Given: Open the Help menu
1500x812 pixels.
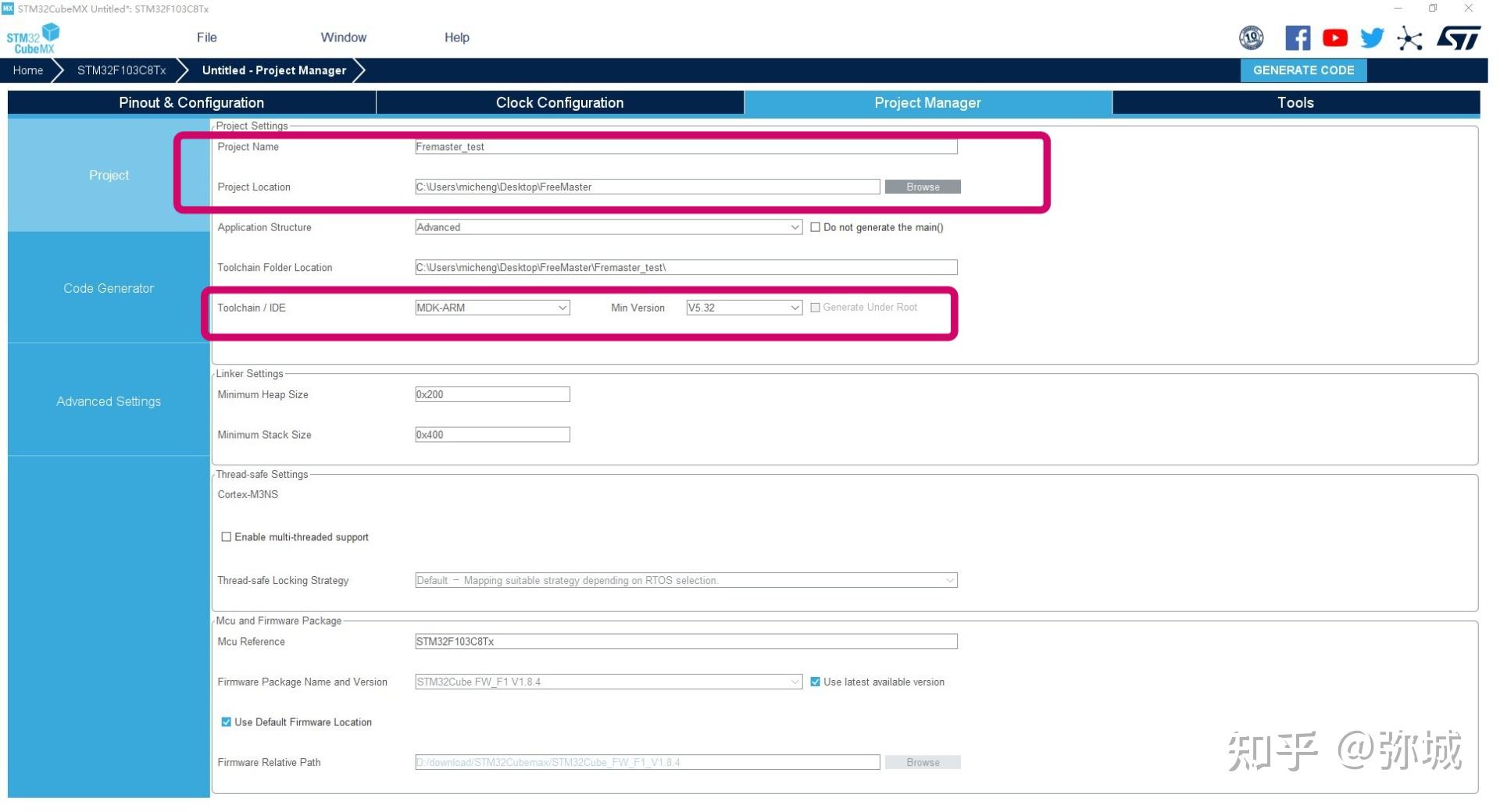Looking at the screenshot, I should tap(457, 37).
